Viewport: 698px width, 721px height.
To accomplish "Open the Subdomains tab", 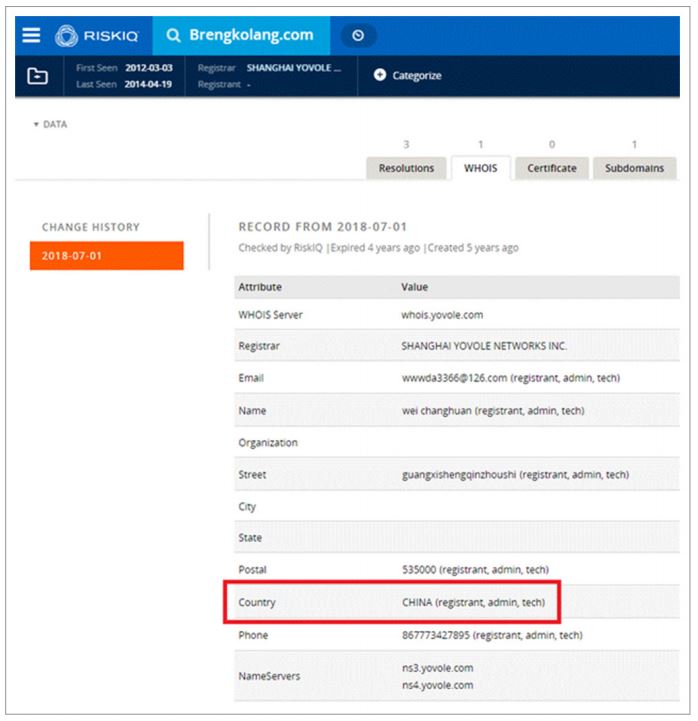I will tap(634, 168).
